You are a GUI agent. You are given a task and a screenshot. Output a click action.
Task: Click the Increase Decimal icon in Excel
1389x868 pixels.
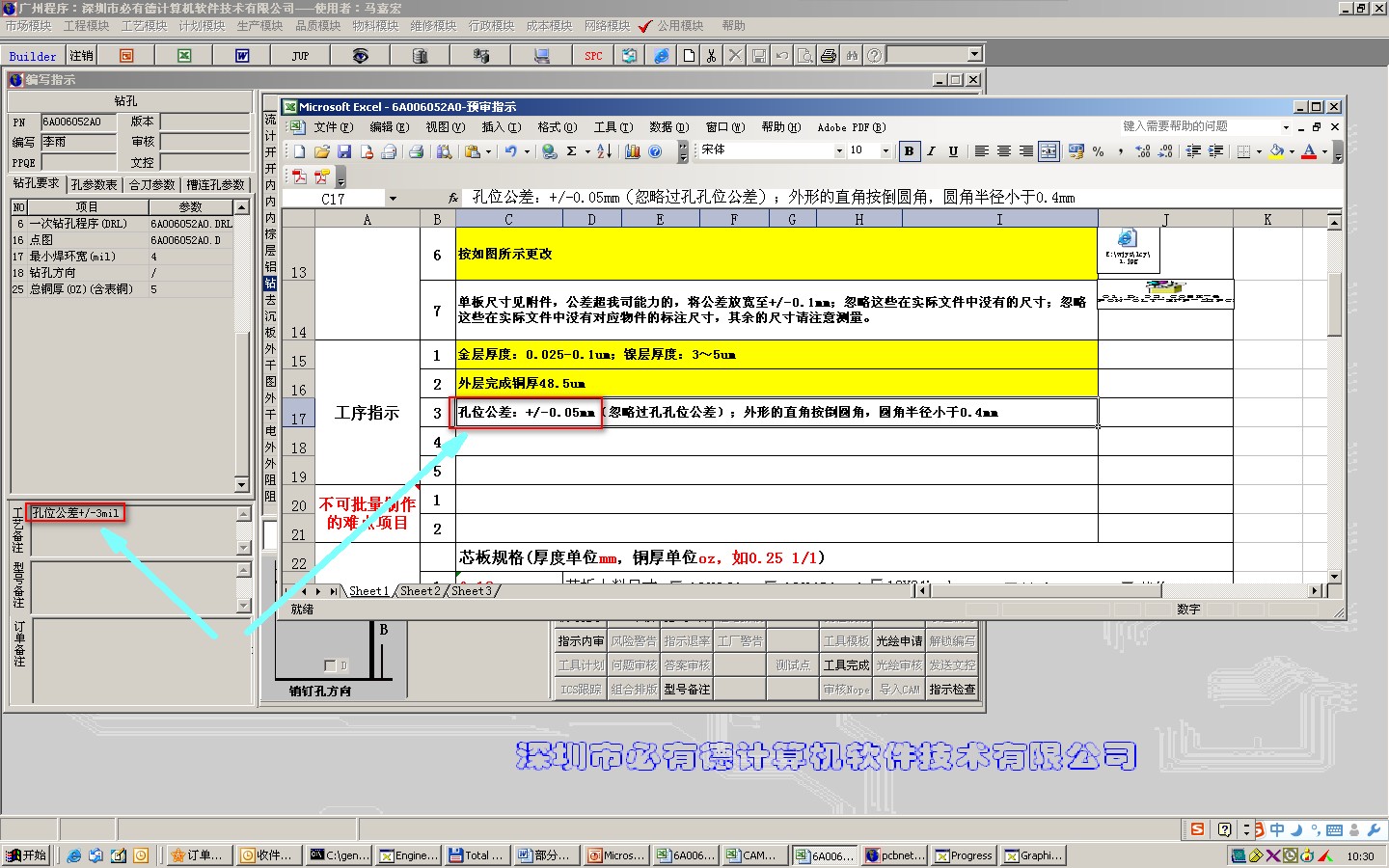[1143, 151]
